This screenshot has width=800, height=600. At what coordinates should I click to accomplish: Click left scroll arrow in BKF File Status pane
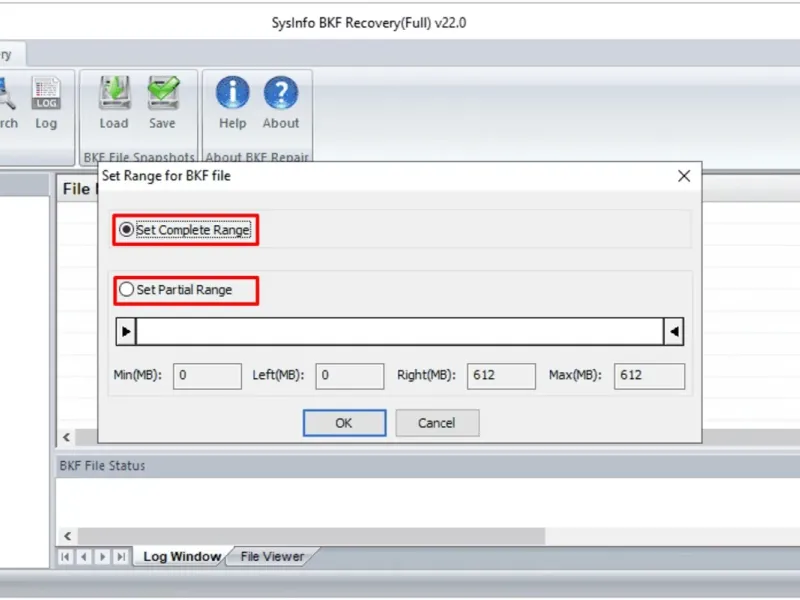pyautogui.click(x=67, y=536)
